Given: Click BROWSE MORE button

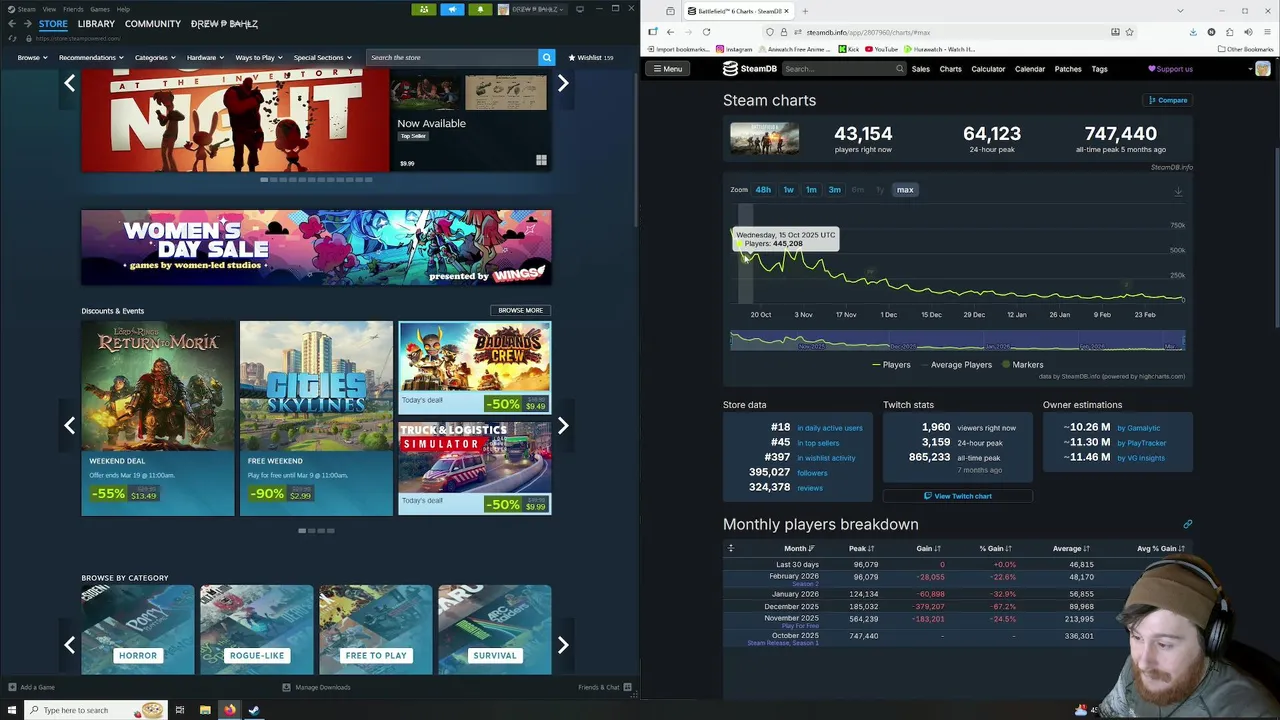Looking at the screenshot, I should tap(520, 310).
